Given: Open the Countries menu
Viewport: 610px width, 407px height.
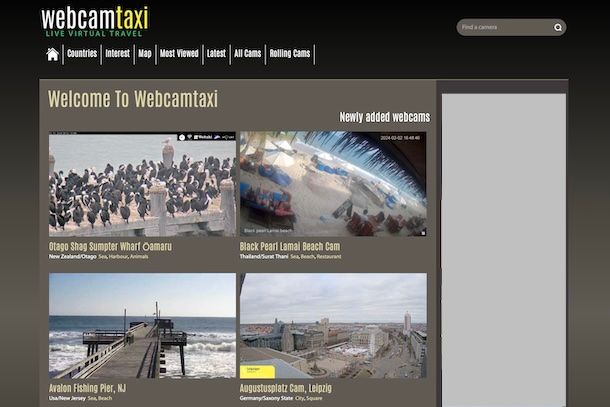Looking at the screenshot, I should click(82, 54).
